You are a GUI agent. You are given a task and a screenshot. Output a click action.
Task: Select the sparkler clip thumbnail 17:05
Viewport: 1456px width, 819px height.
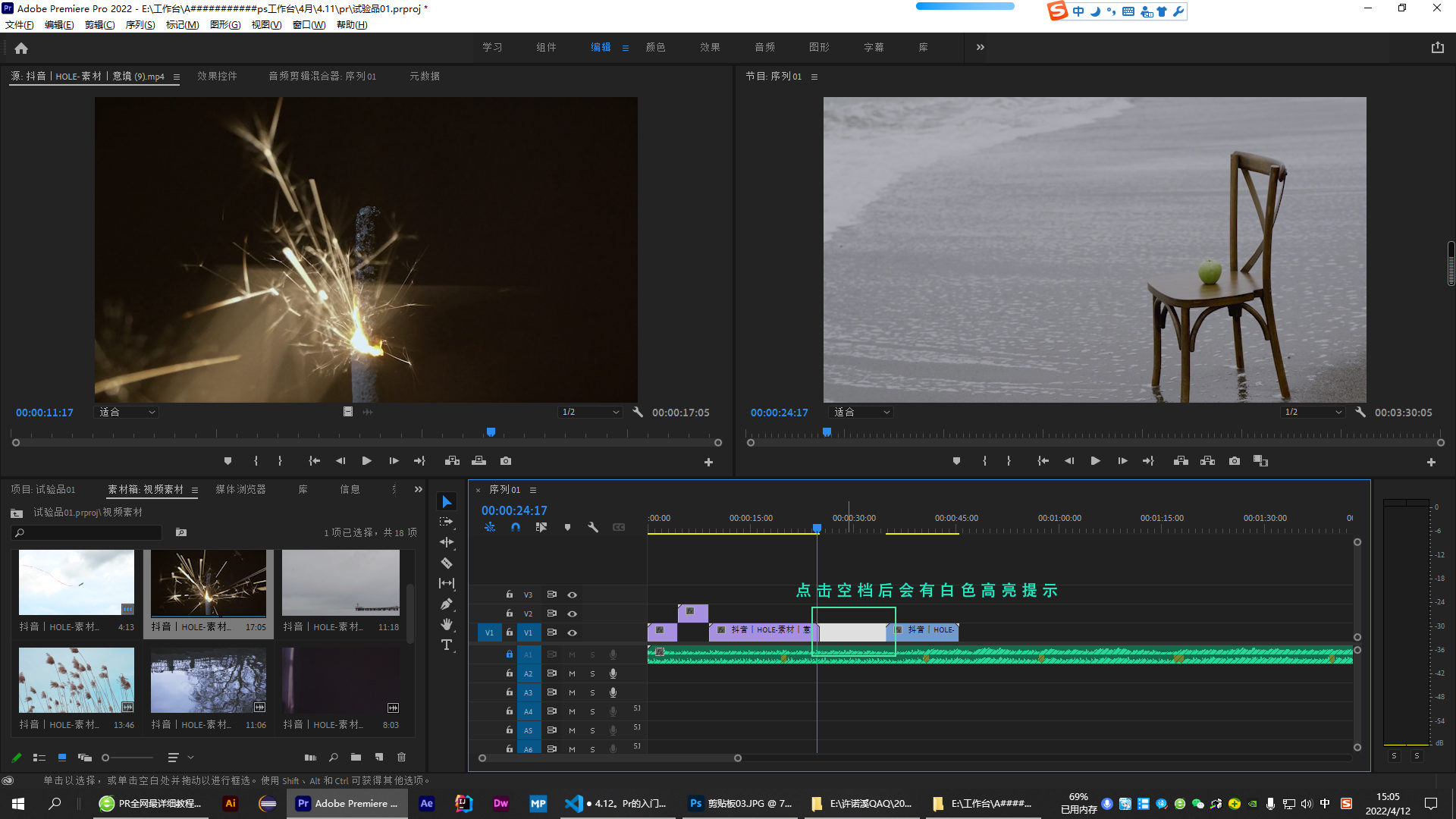[x=209, y=582]
